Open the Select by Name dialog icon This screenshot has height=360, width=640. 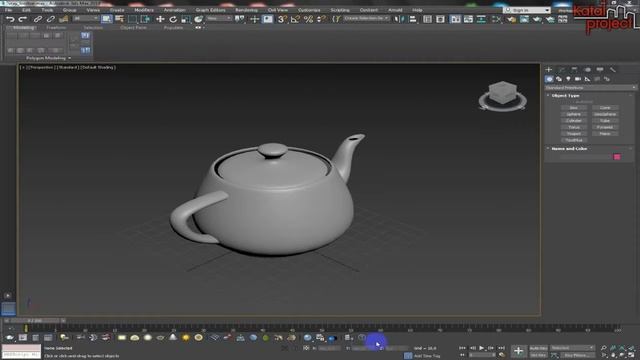pos(120,19)
